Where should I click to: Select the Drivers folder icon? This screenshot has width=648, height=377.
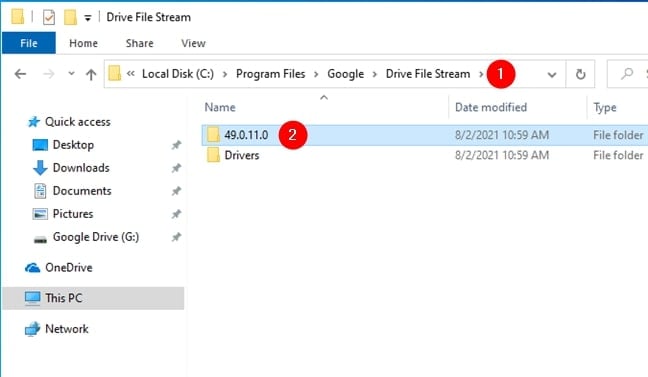pos(213,155)
